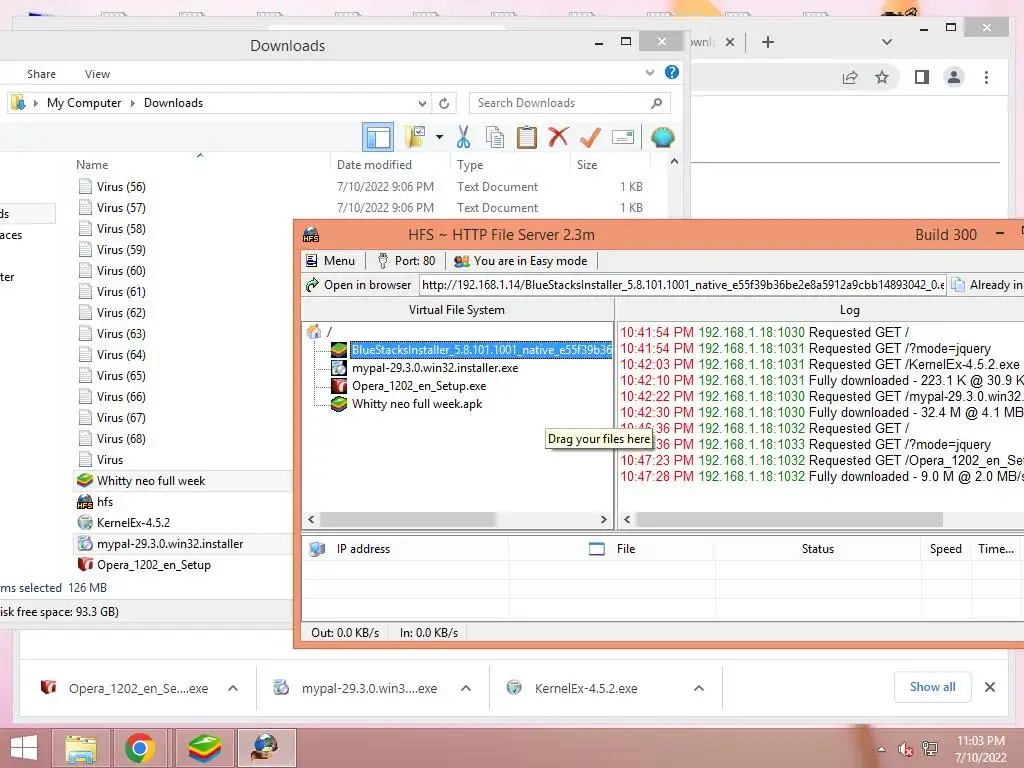Click the new folder icon in Explorer toolbar
The image size is (1024, 768).
(x=415, y=137)
